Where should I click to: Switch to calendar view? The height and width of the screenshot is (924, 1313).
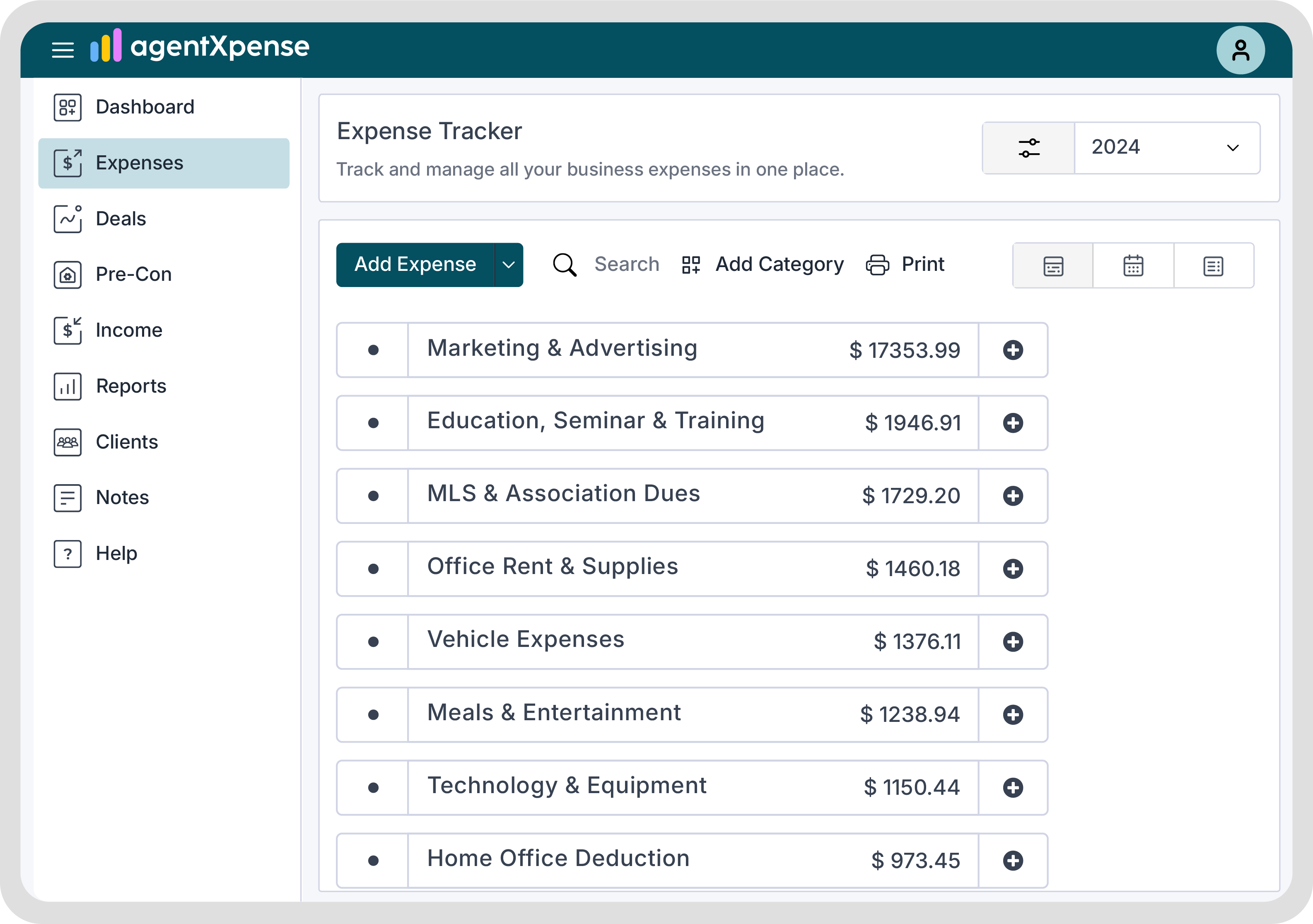(x=1133, y=266)
